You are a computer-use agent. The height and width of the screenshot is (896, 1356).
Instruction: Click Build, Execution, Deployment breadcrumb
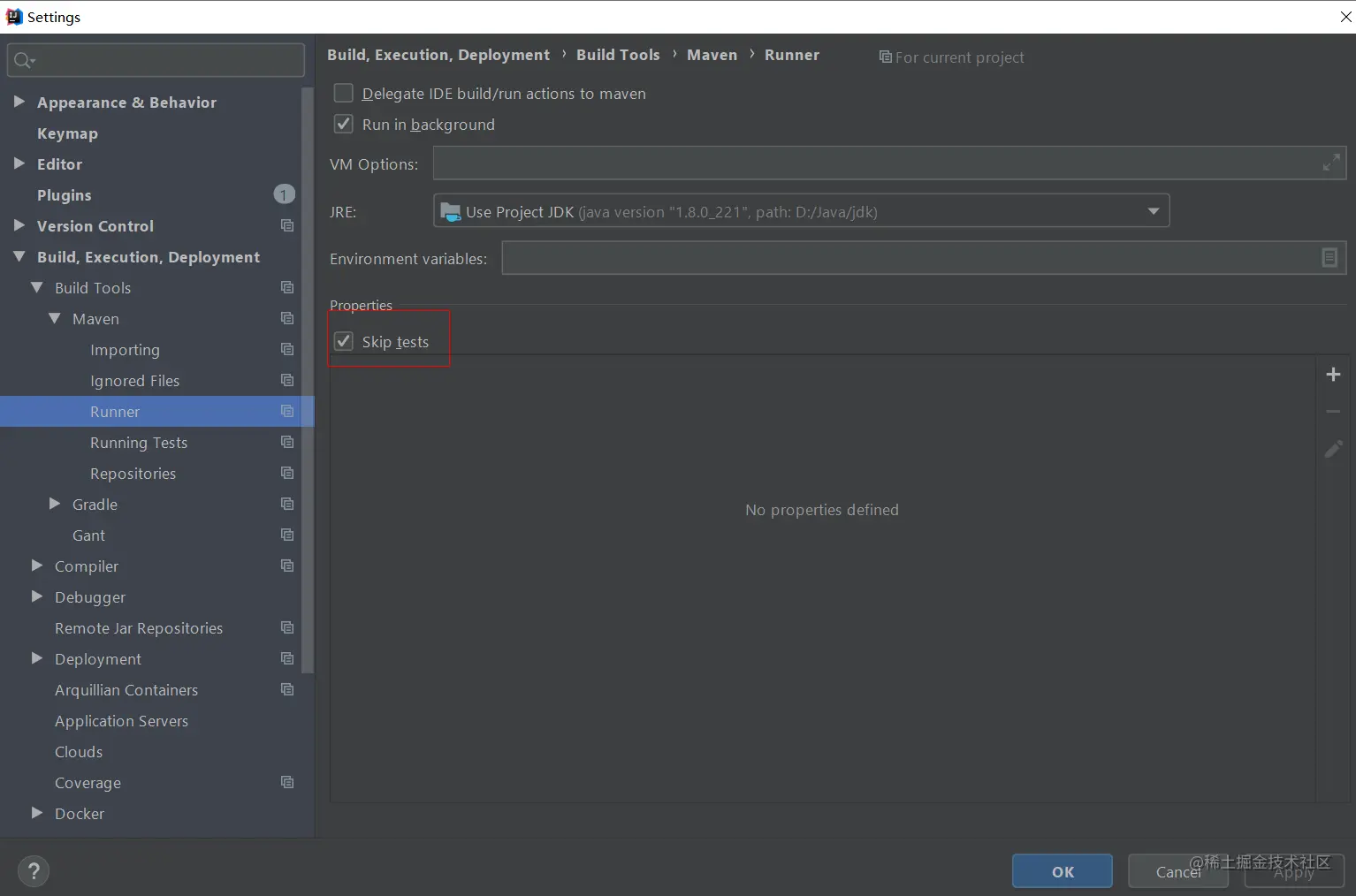coord(438,55)
